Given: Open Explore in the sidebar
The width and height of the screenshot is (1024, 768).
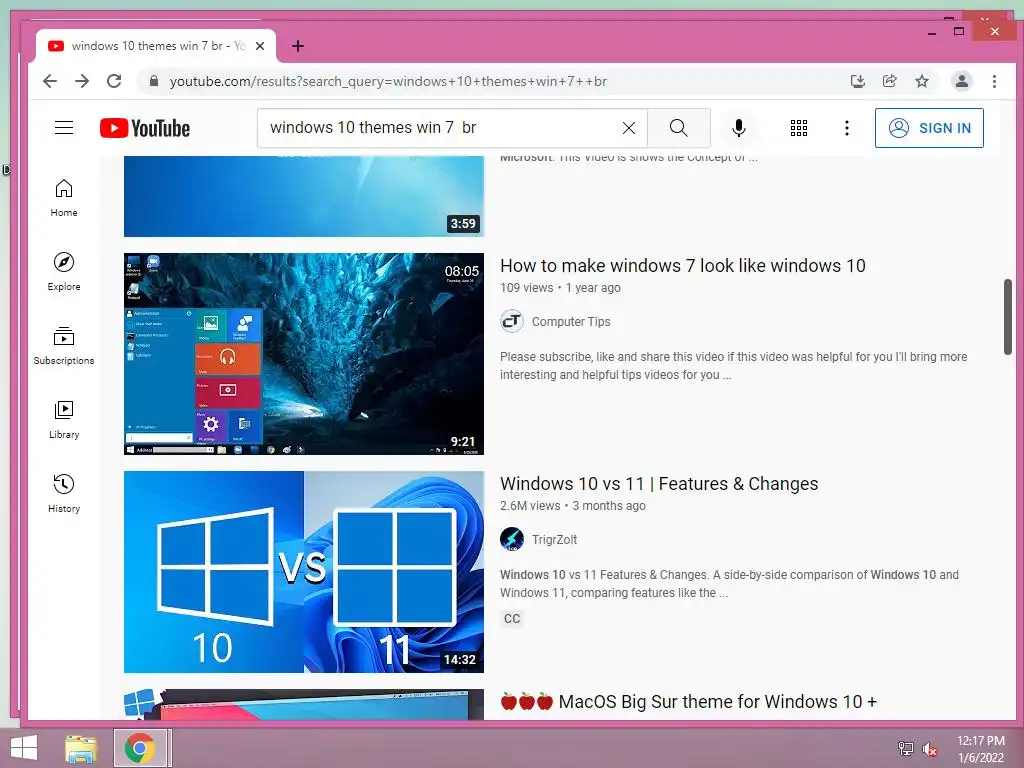Looking at the screenshot, I should pyautogui.click(x=64, y=272).
